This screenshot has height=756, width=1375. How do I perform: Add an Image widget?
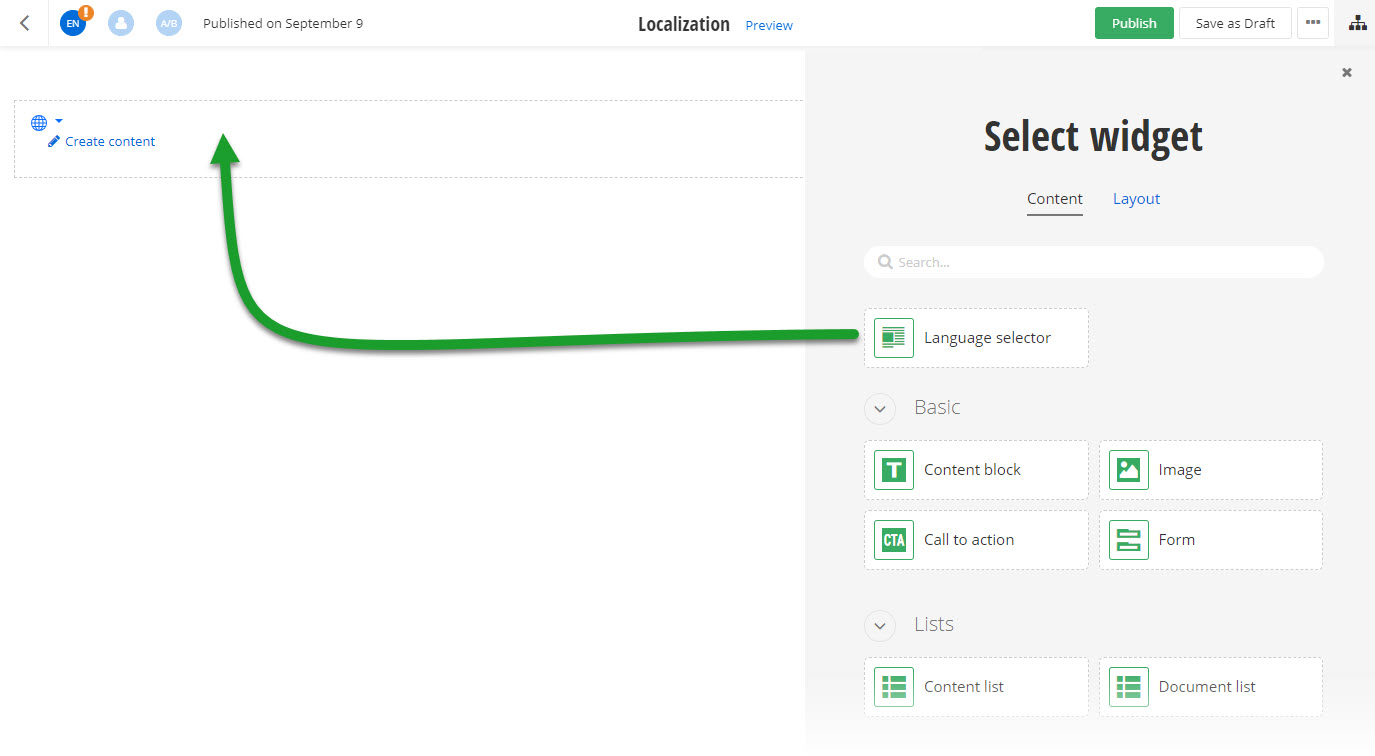coord(1210,469)
